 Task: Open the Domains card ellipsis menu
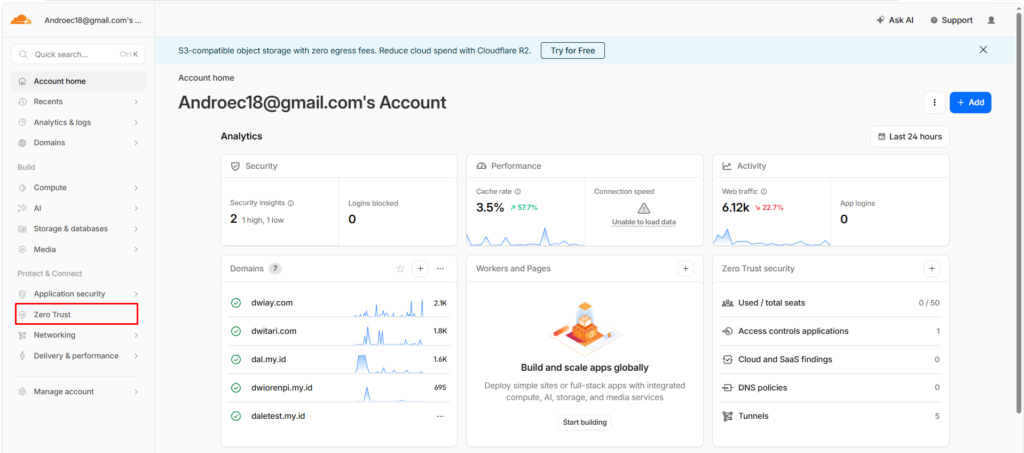click(440, 268)
